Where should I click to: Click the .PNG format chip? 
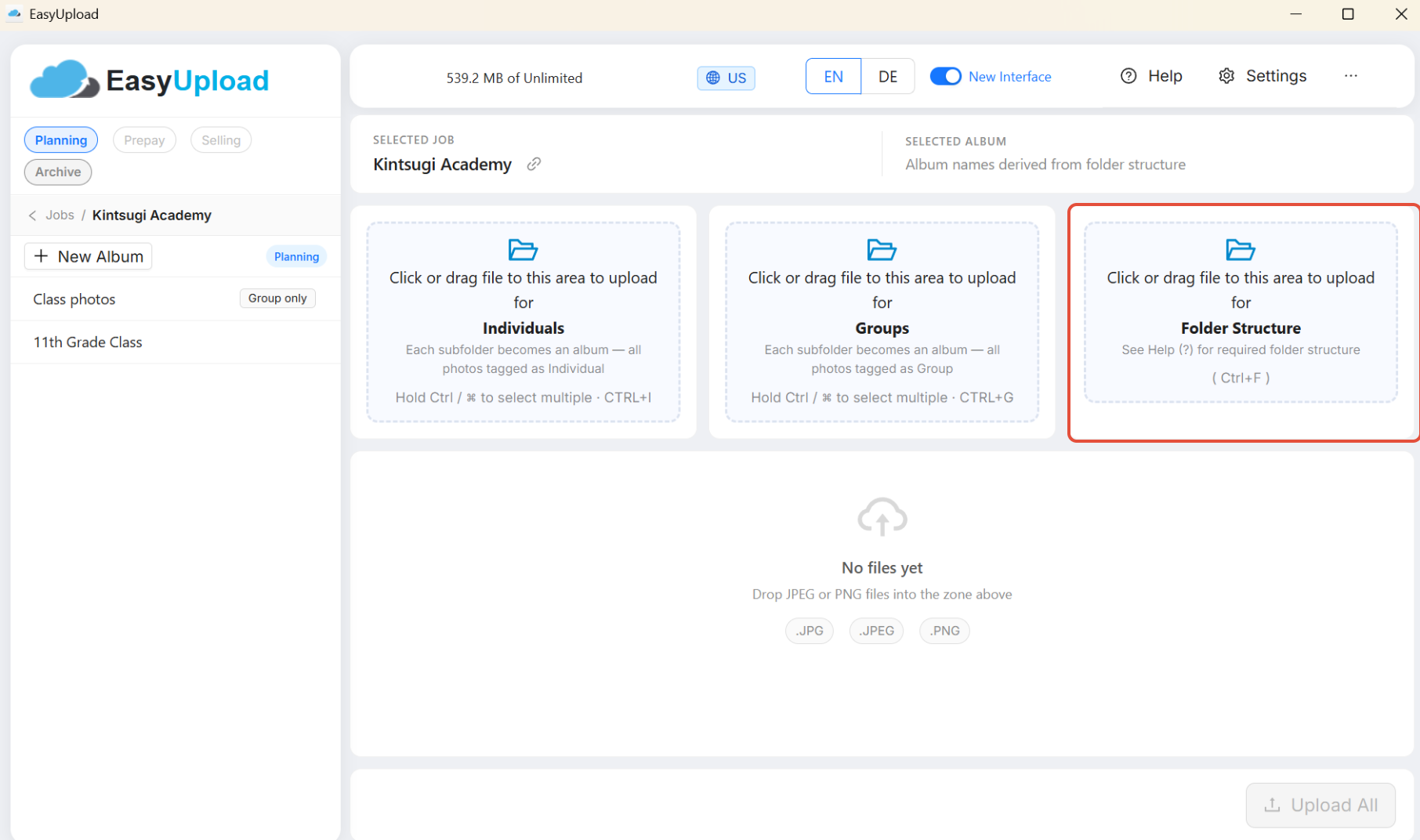pos(944,631)
